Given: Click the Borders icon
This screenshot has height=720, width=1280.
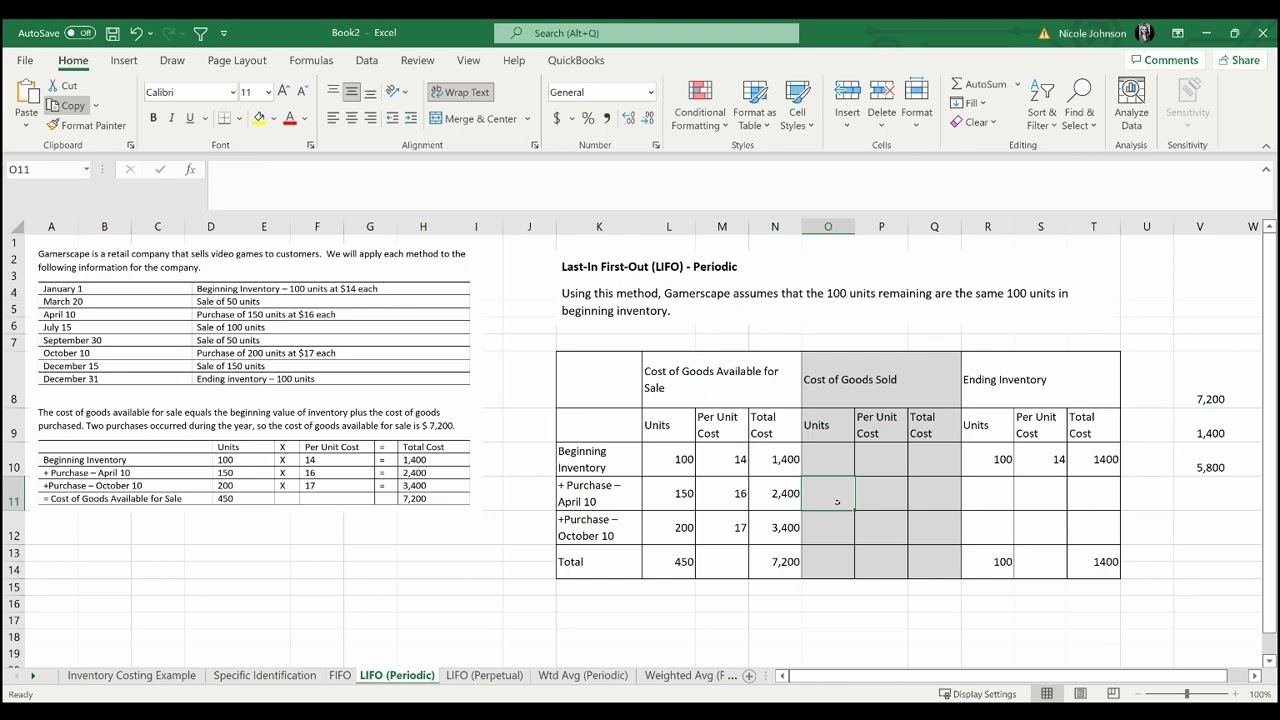Looking at the screenshot, I should click(224, 118).
